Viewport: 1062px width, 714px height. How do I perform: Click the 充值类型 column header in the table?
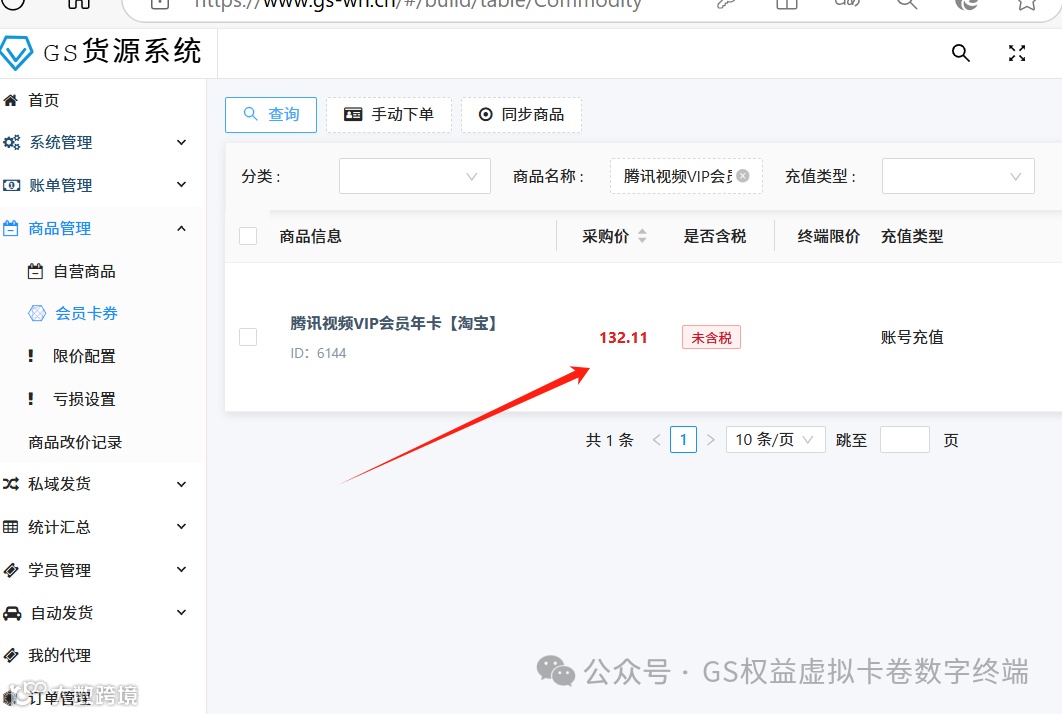[x=912, y=236]
